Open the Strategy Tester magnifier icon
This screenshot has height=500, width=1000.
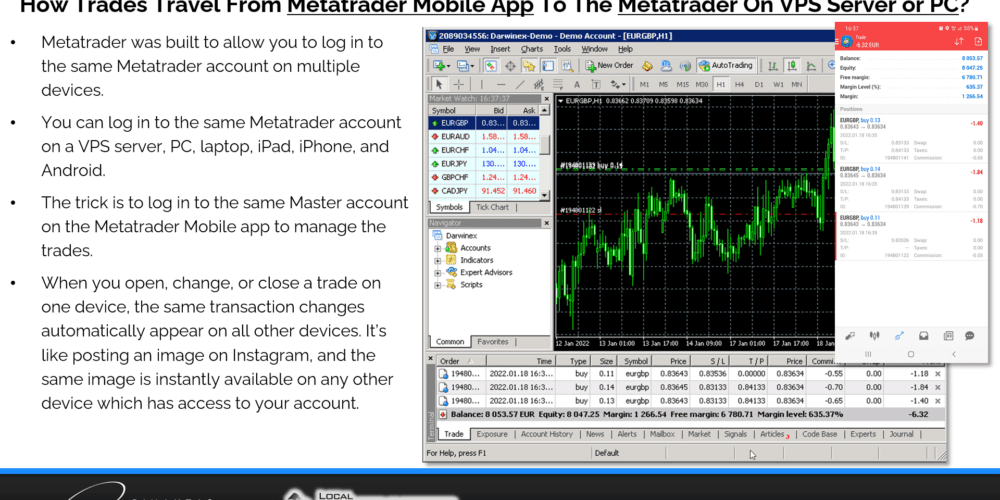pyautogui.click(x=566, y=66)
